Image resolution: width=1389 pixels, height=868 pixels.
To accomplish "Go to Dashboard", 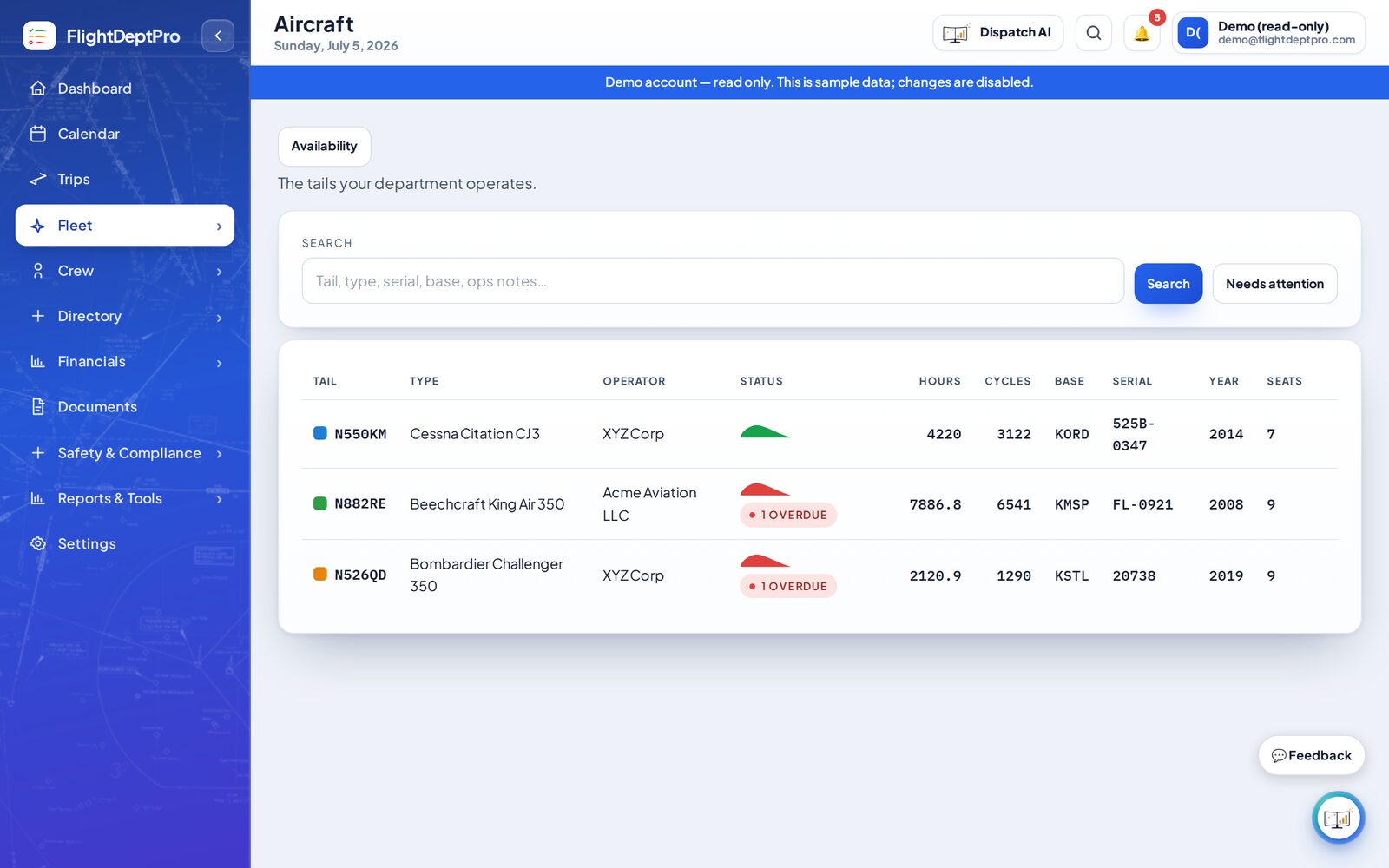I will tap(125, 89).
